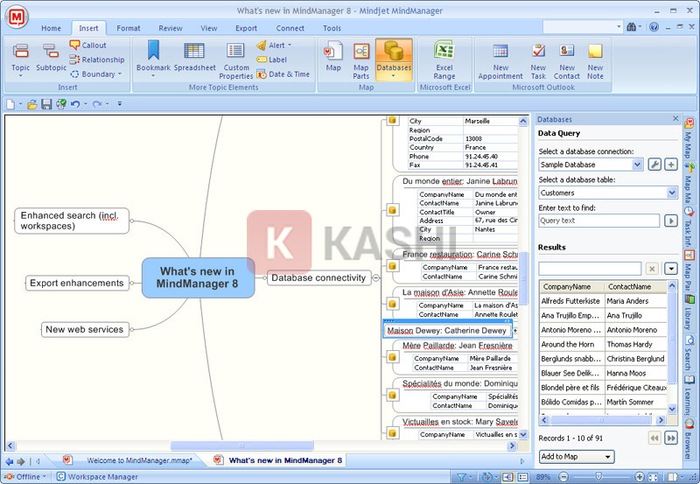Click the Query text input field
This screenshot has height=484, width=700.
click(599, 221)
